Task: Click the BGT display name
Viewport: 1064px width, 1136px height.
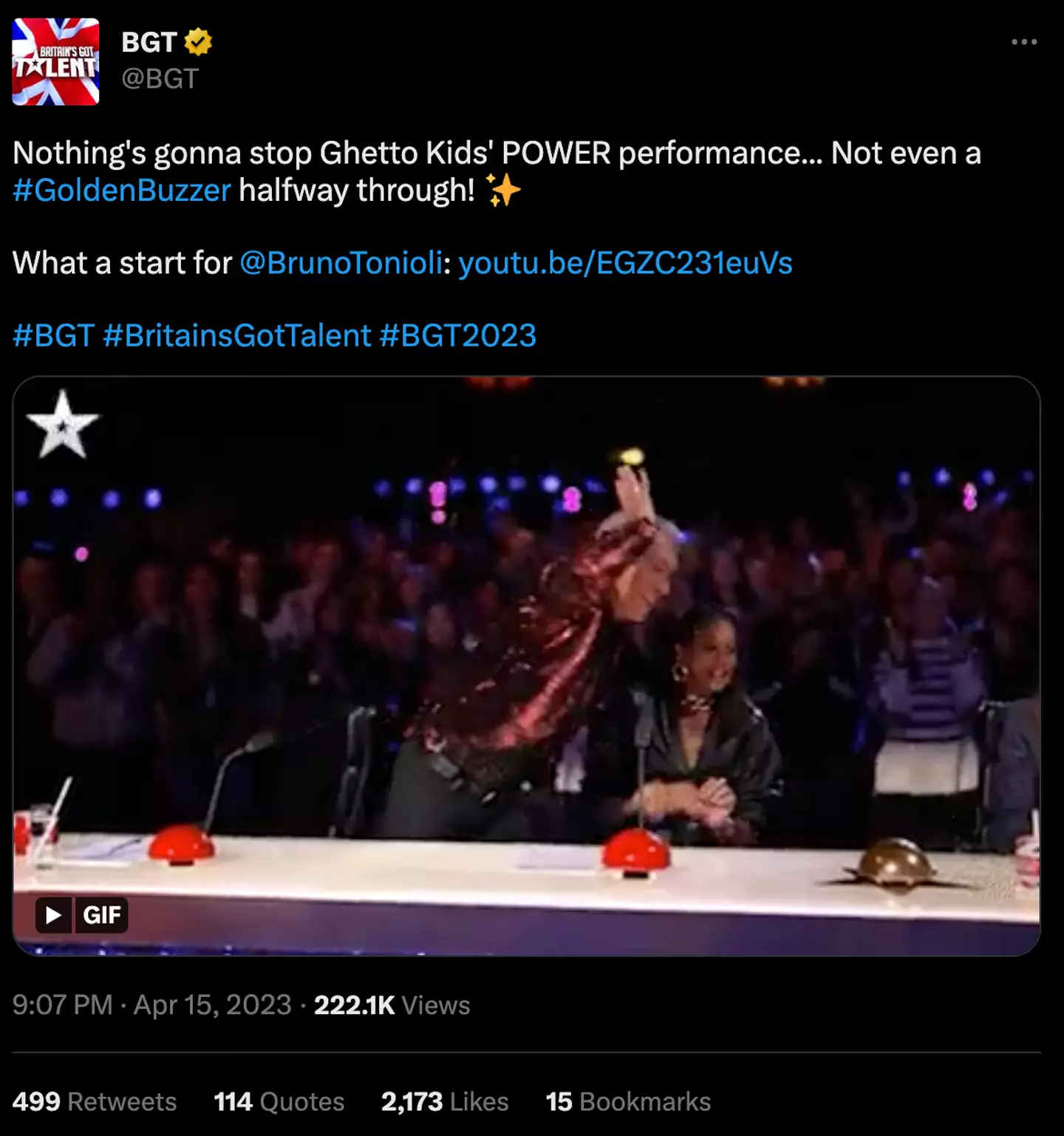Action: click(149, 42)
